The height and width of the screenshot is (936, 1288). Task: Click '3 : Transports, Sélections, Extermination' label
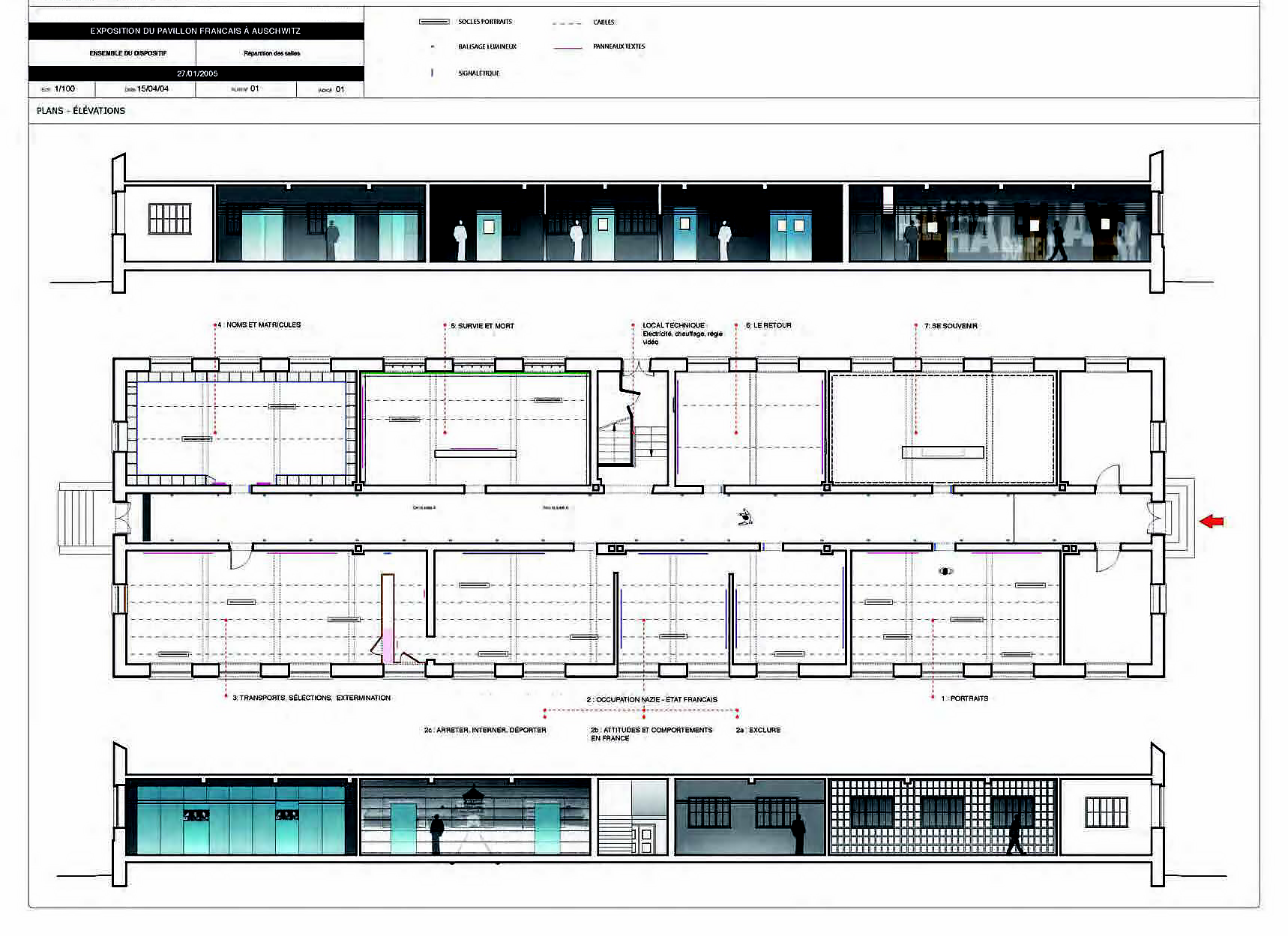tap(311, 698)
